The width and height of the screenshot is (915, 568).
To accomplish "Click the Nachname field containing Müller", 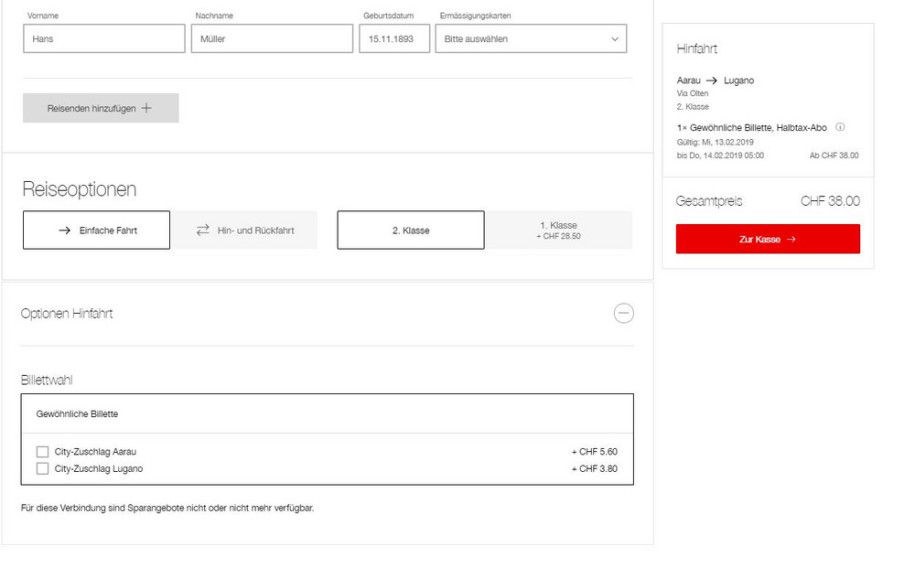I will 272,39.
